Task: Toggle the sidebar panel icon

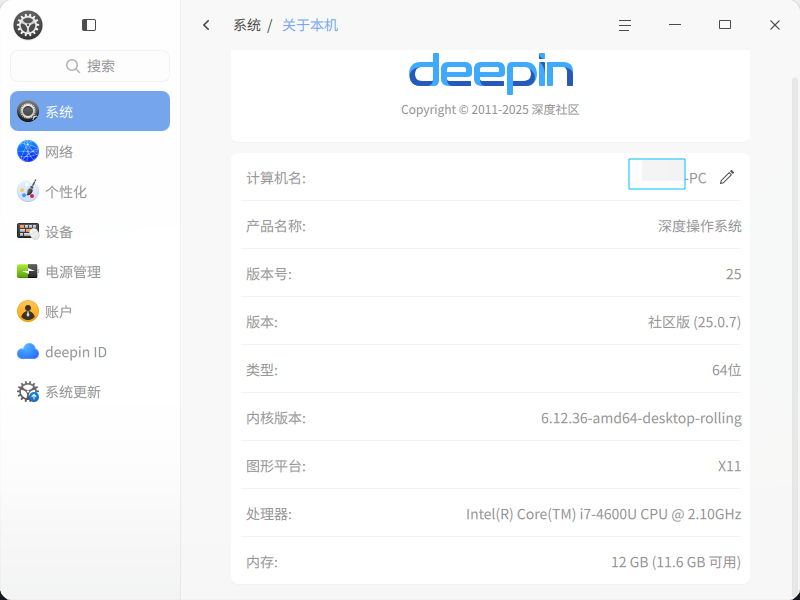Action: (89, 24)
